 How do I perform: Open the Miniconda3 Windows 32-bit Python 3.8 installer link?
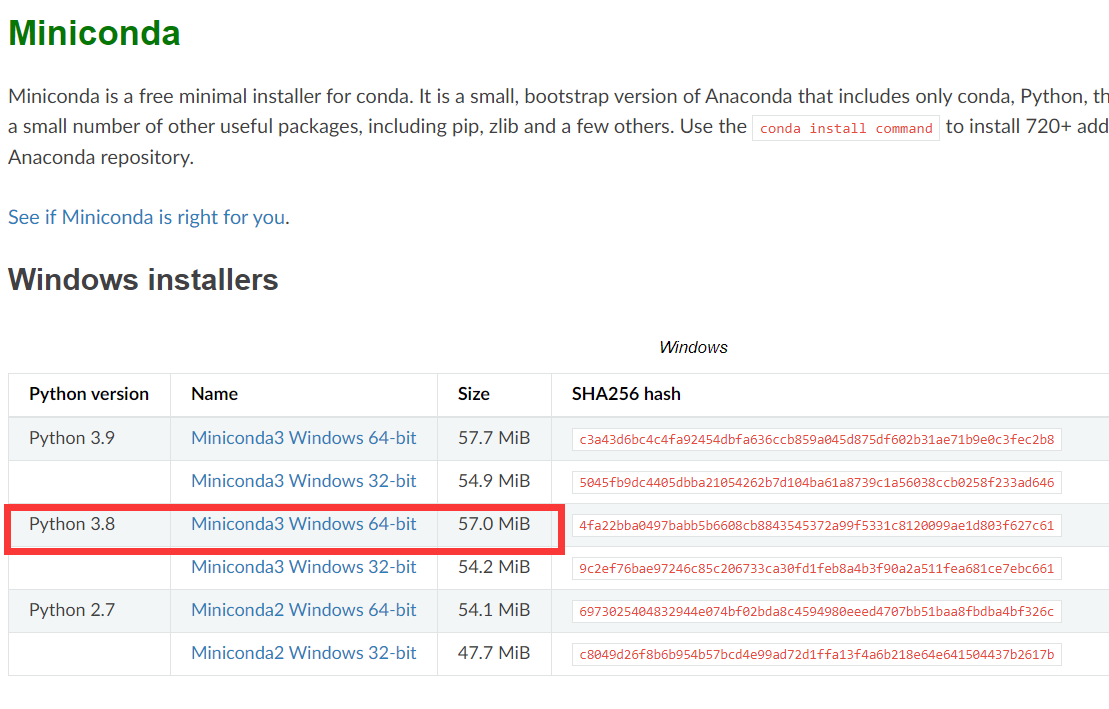303,567
